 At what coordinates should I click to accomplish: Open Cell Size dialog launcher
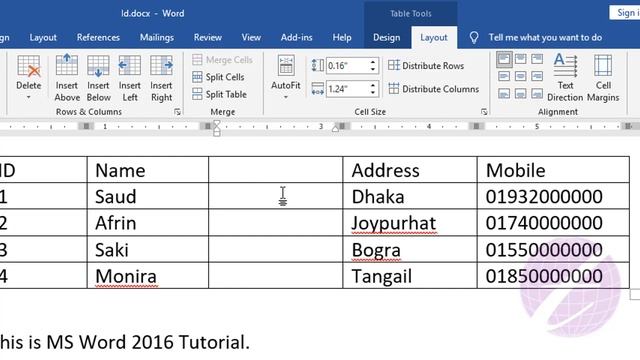[x=484, y=112]
